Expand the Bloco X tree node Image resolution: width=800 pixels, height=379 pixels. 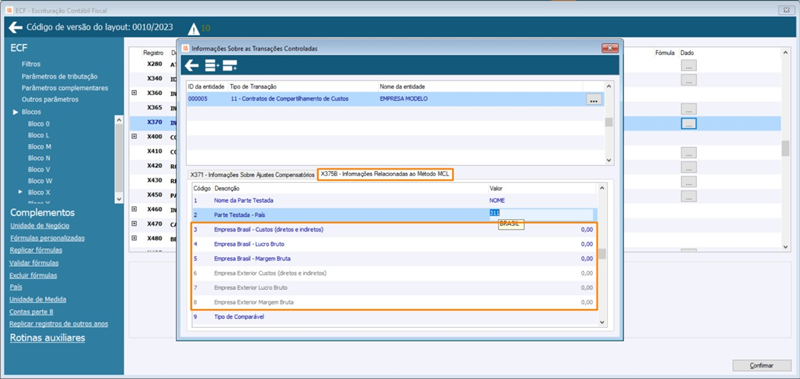(x=21, y=192)
